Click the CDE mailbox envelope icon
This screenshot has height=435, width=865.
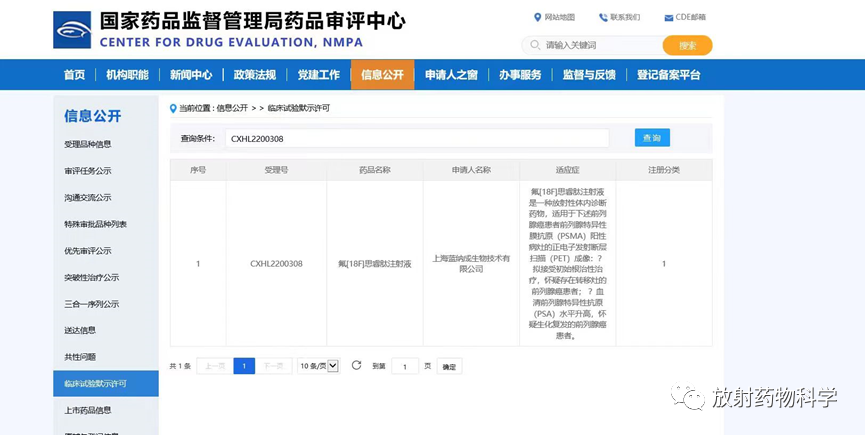(x=668, y=17)
